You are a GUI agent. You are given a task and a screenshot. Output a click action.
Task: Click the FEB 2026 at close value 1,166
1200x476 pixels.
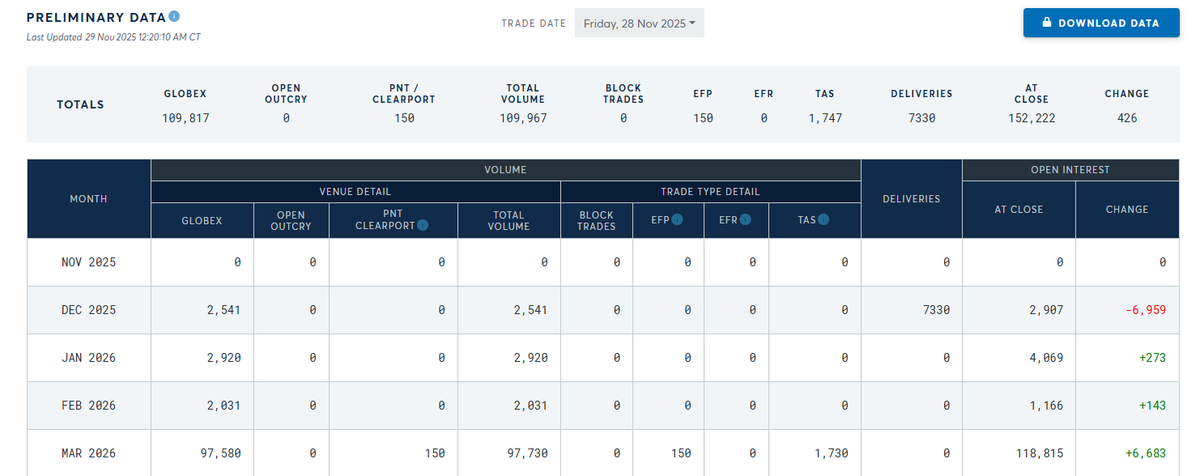[1046, 406]
